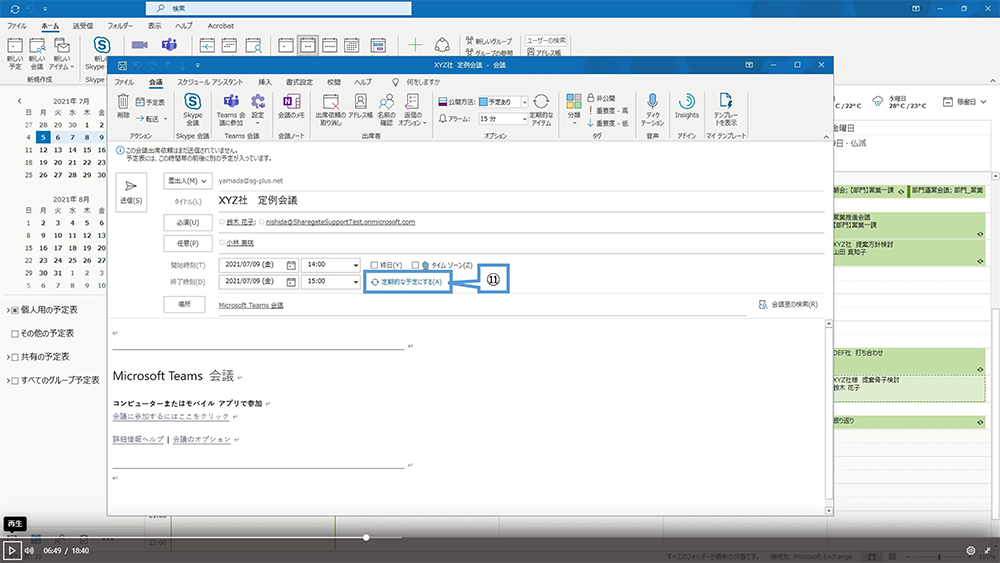Click the show templates icon

[x=726, y=100]
